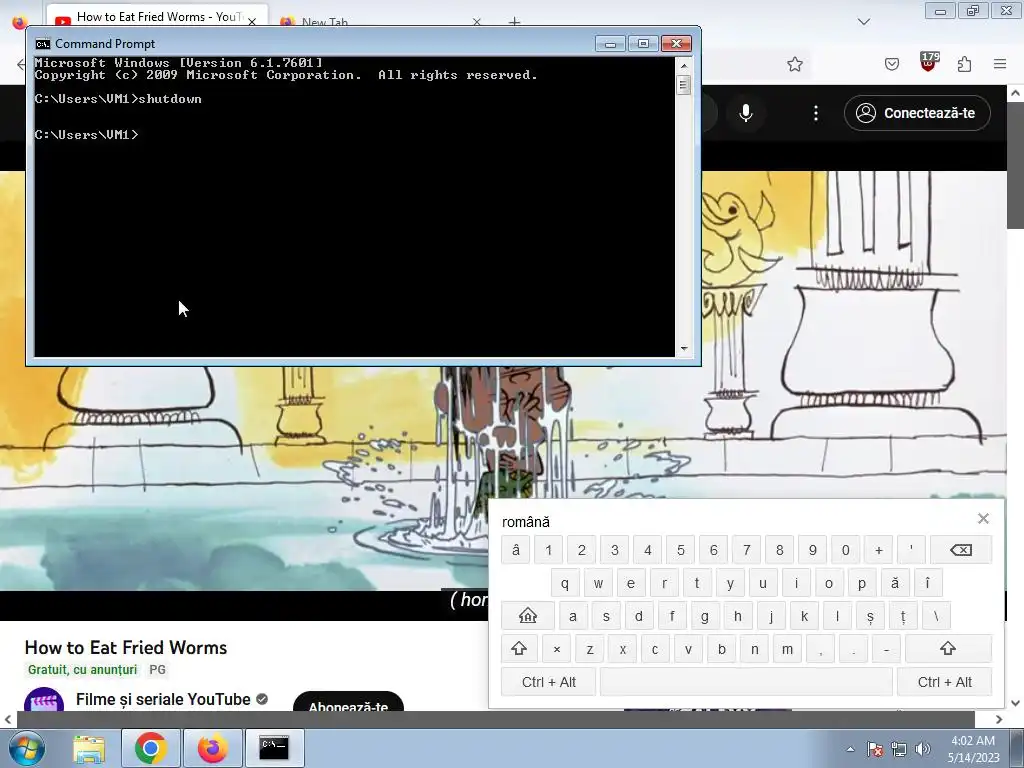Switch to the How to Eat Fried Worms tab
The width and height of the screenshot is (1024, 768).
(x=155, y=18)
